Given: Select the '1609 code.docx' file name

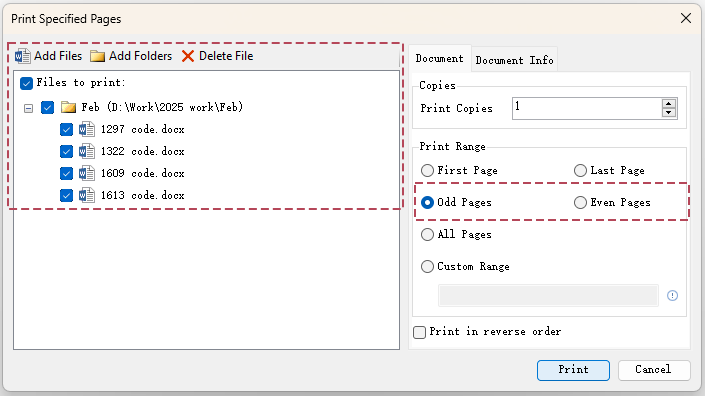Looking at the screenshot, I should click(x=143, y=174).
